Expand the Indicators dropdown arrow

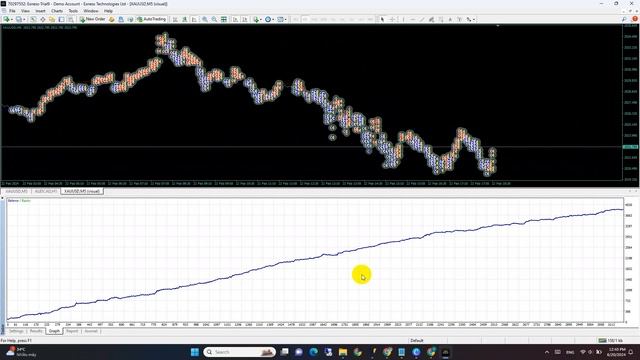click(x=261, y=19)
